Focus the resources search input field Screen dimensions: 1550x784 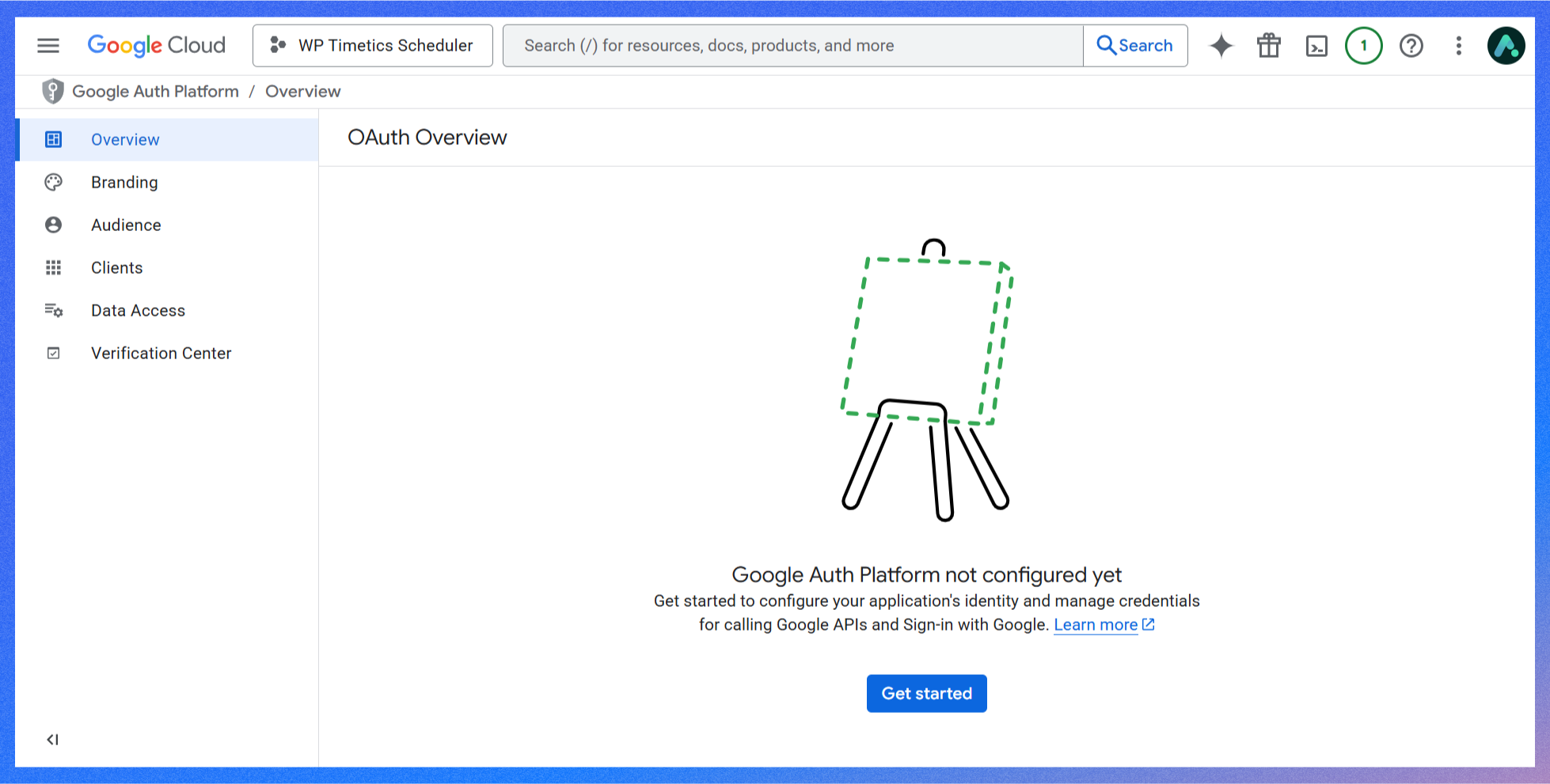coord(793,46)
